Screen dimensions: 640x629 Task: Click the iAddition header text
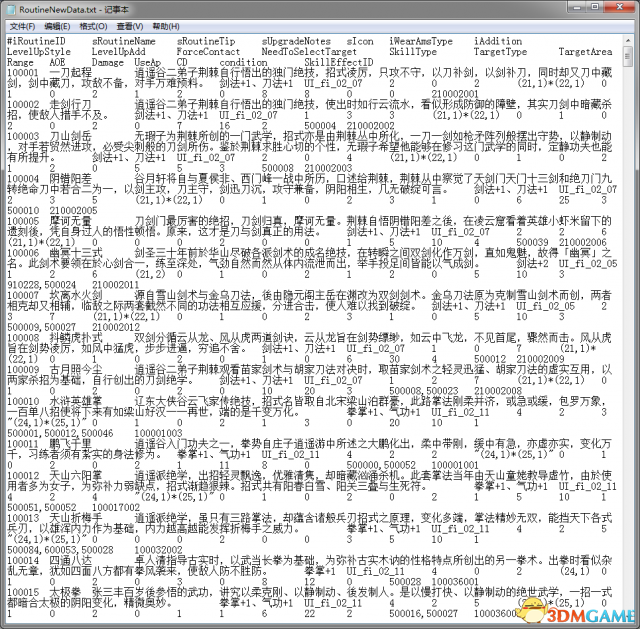click(498, 41)
